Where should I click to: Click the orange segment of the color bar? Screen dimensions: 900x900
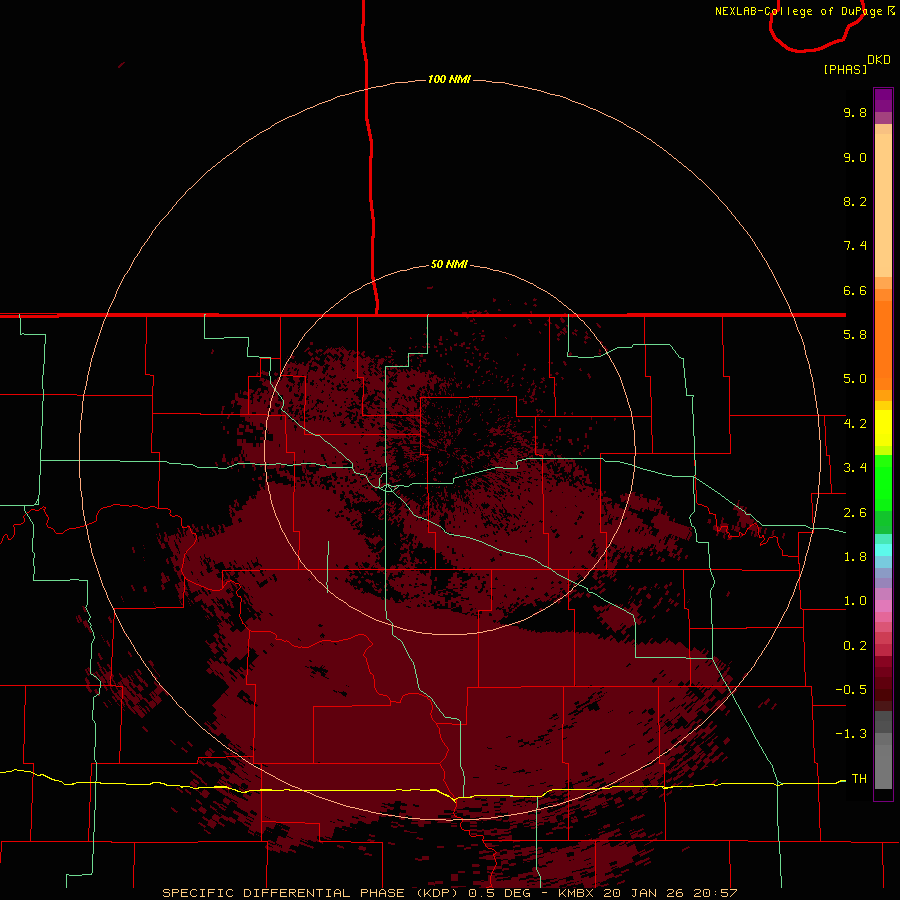pos(883,344)
